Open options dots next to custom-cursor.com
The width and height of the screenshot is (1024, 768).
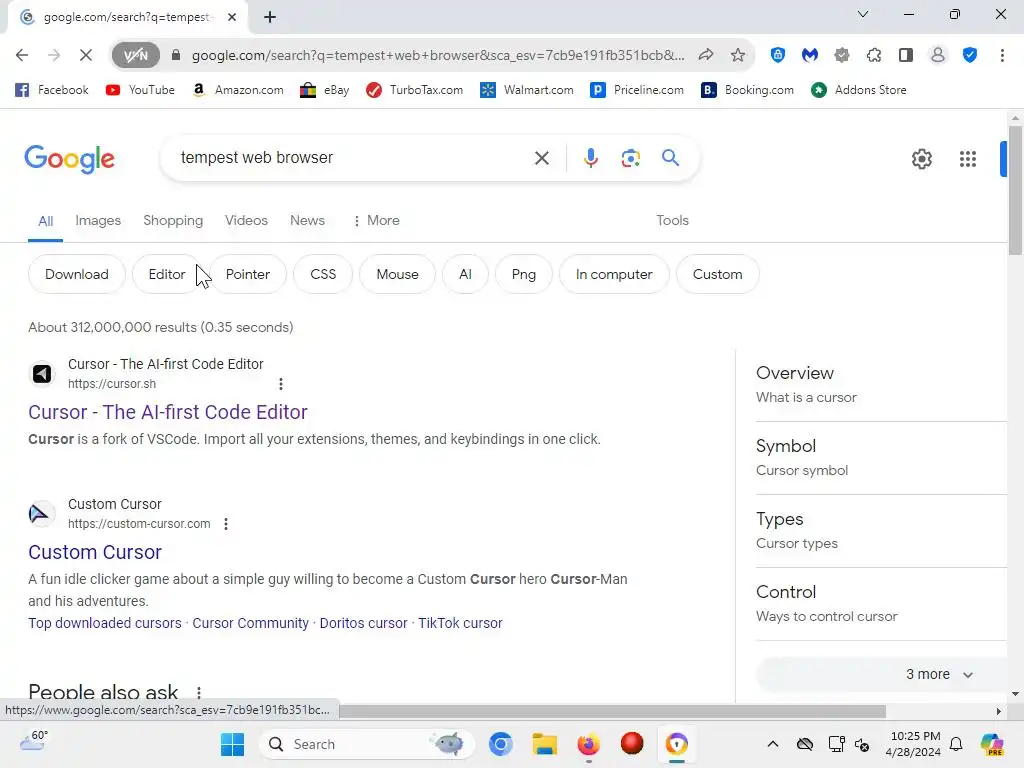[x=226, y=524]
